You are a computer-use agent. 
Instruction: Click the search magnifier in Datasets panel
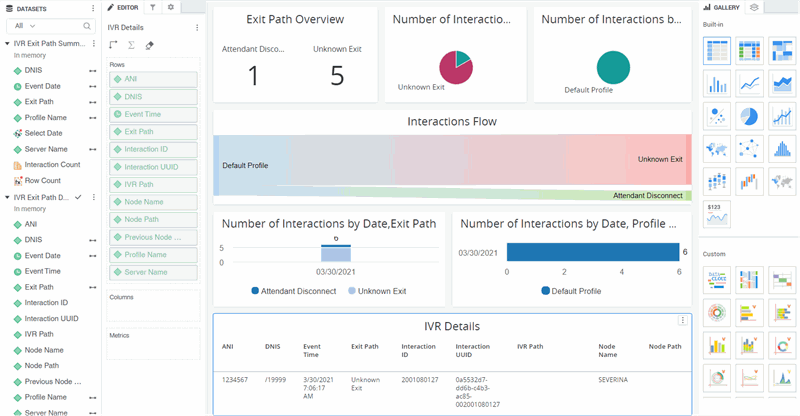click(87, 26)
